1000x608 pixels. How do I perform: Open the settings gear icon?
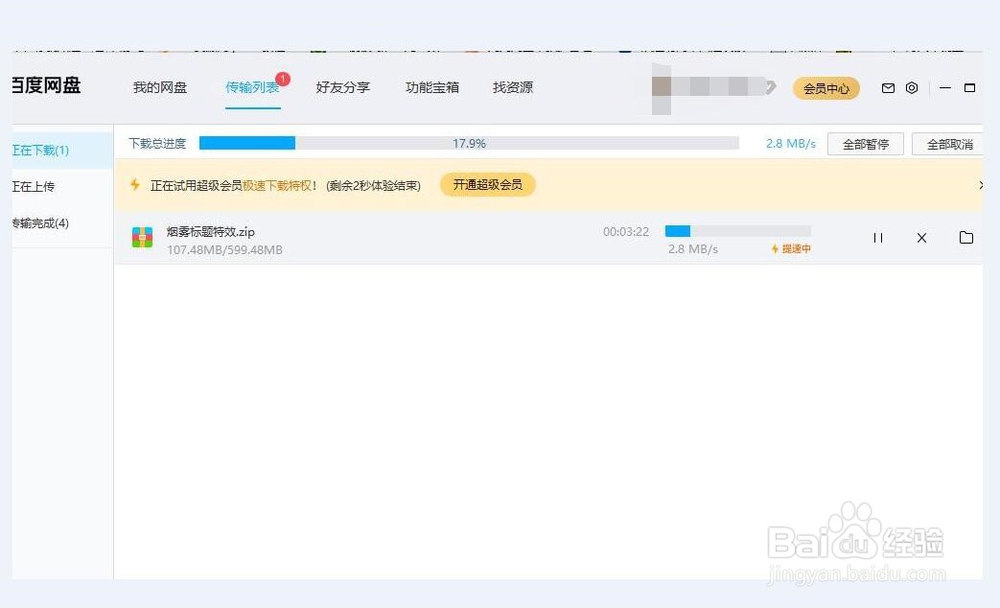tap(912, 88)
